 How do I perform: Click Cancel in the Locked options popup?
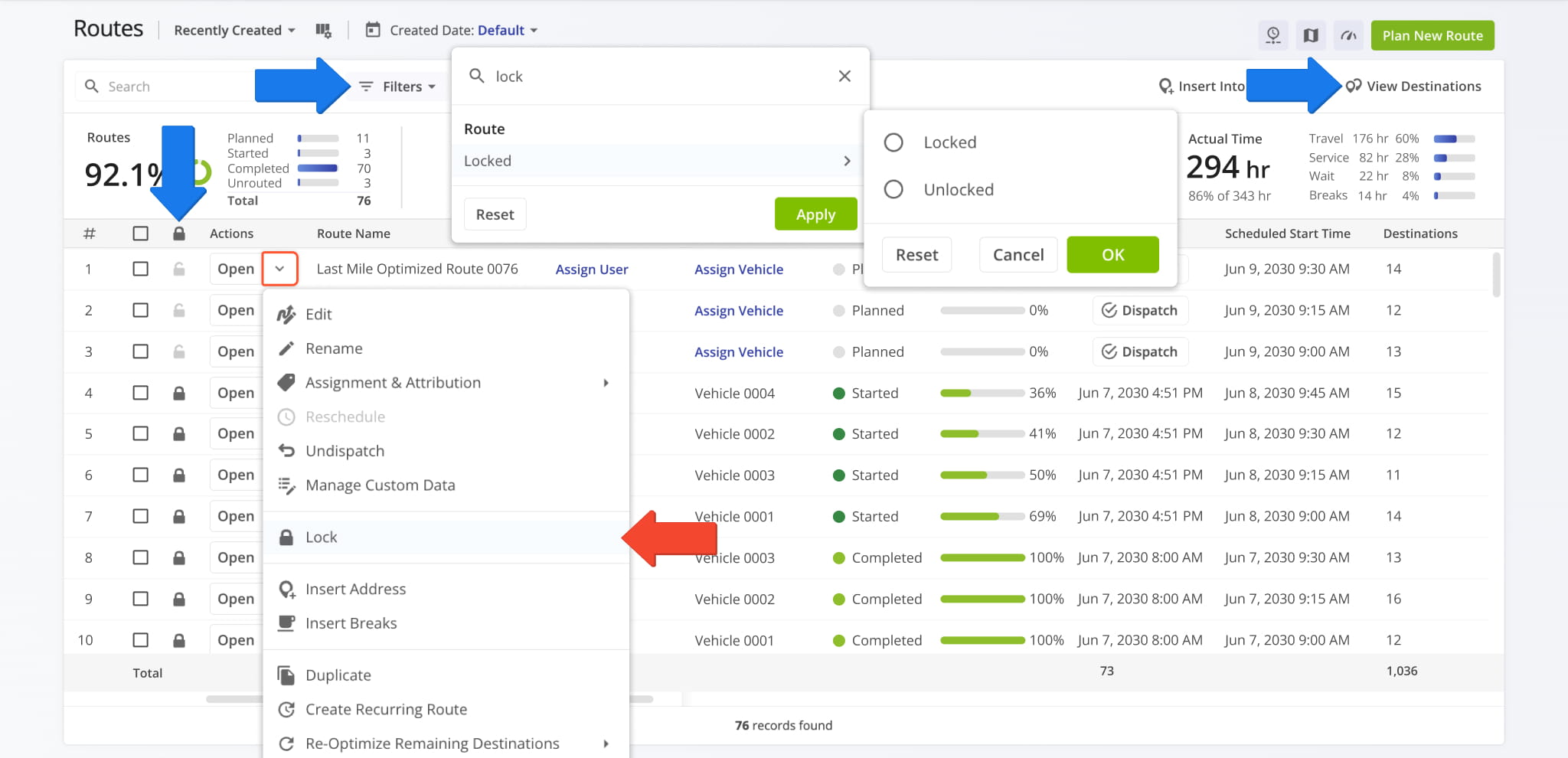tap(1018, 254)
